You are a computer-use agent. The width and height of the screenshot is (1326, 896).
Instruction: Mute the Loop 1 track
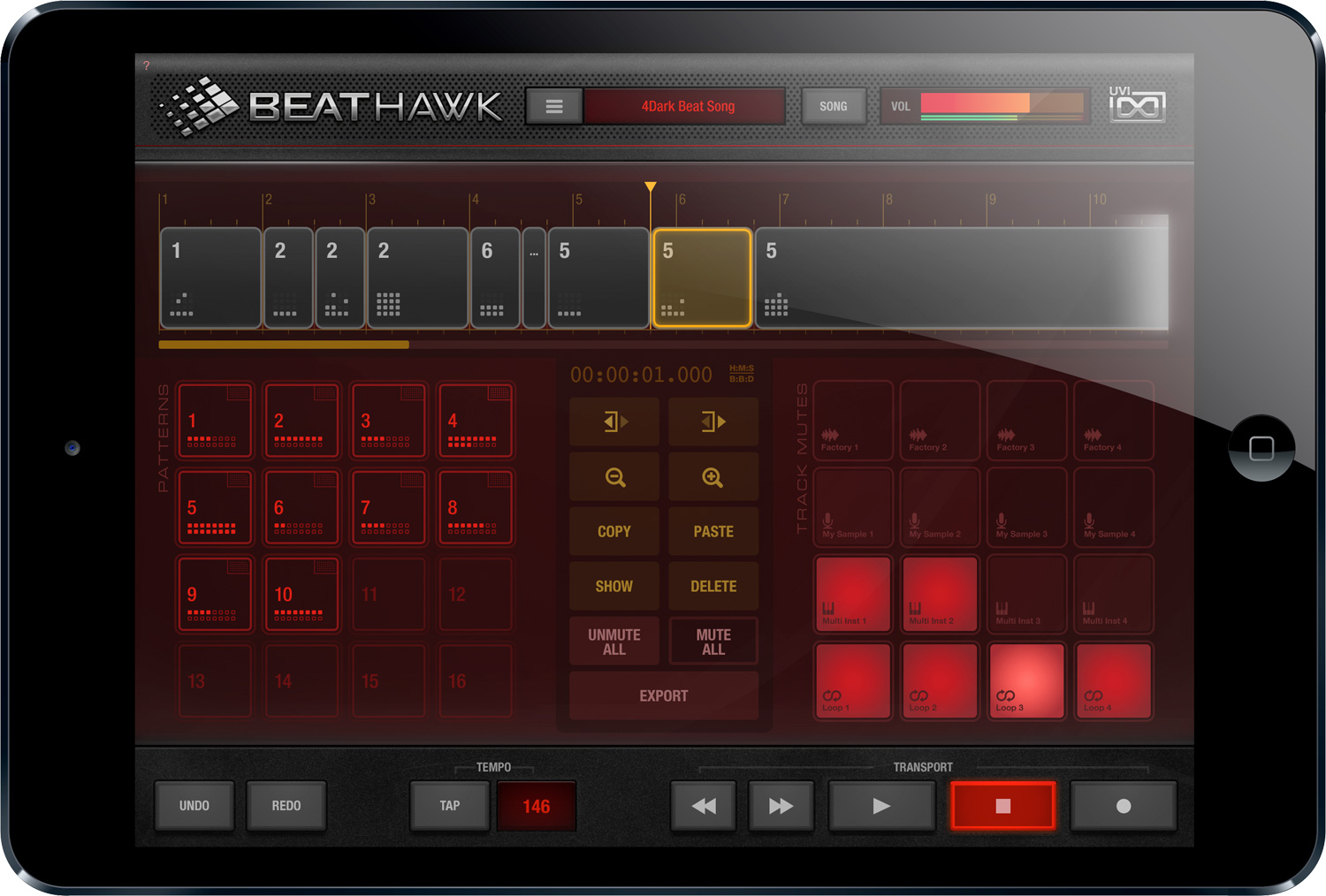(853, 680)
